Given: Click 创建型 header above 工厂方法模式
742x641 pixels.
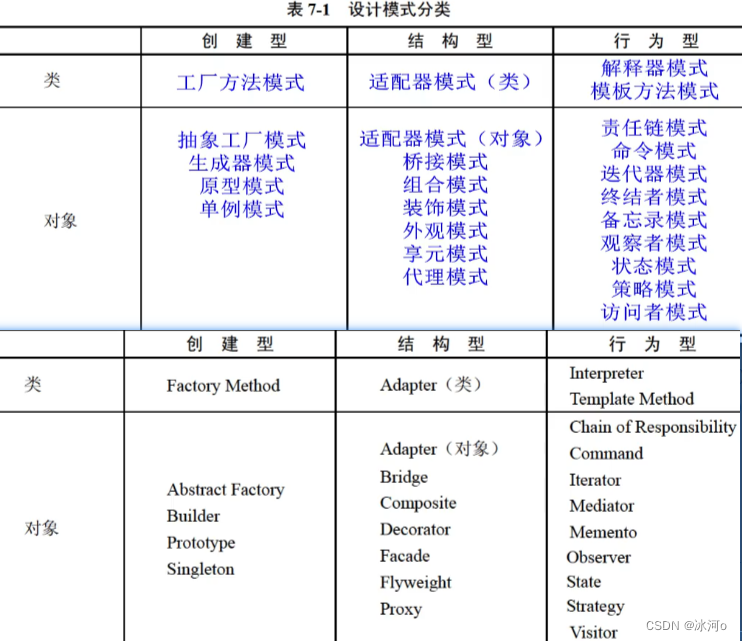Looking at the screenshot, I should click(244, 41).
